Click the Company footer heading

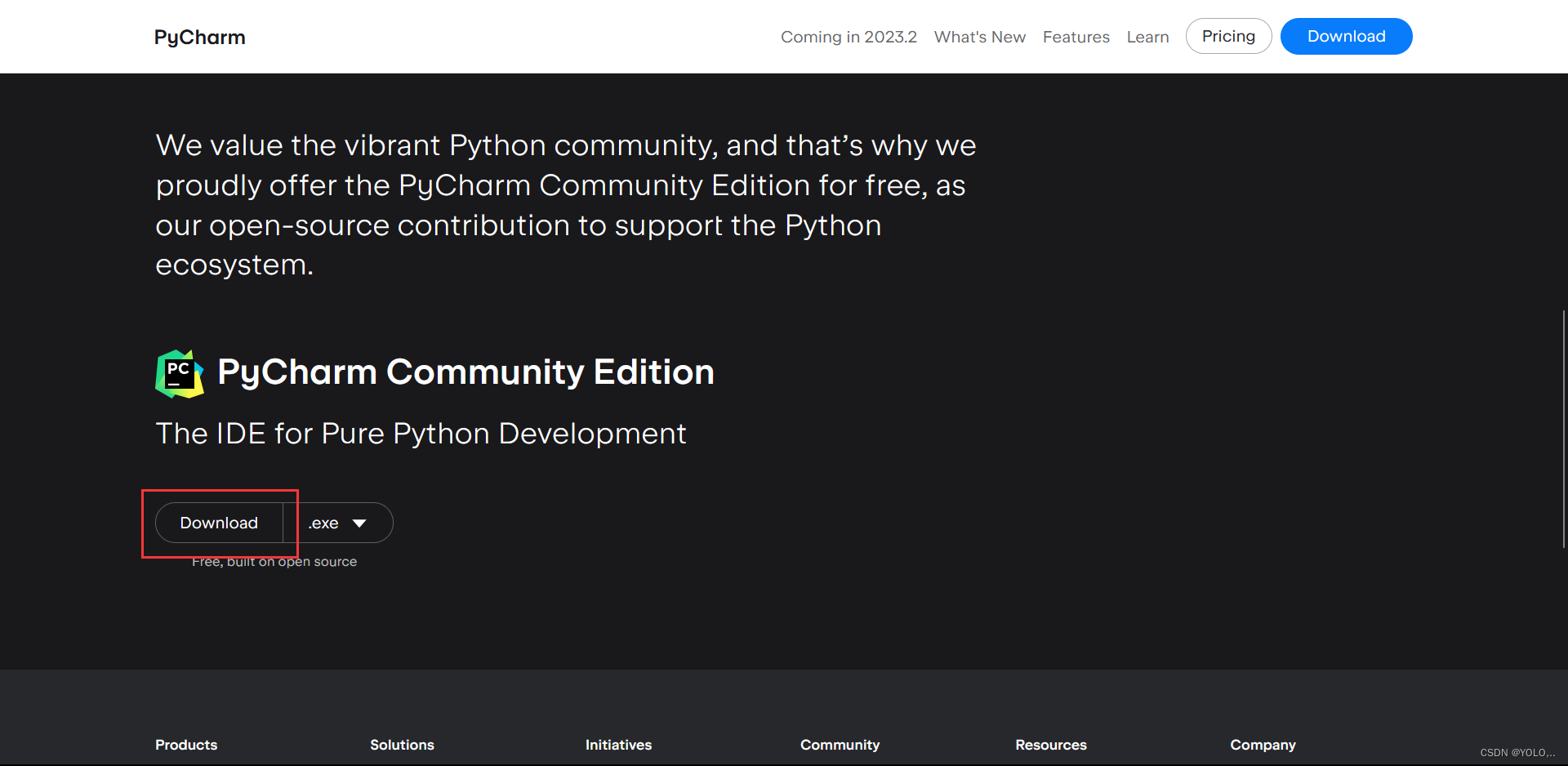[x=1263, y=745]
